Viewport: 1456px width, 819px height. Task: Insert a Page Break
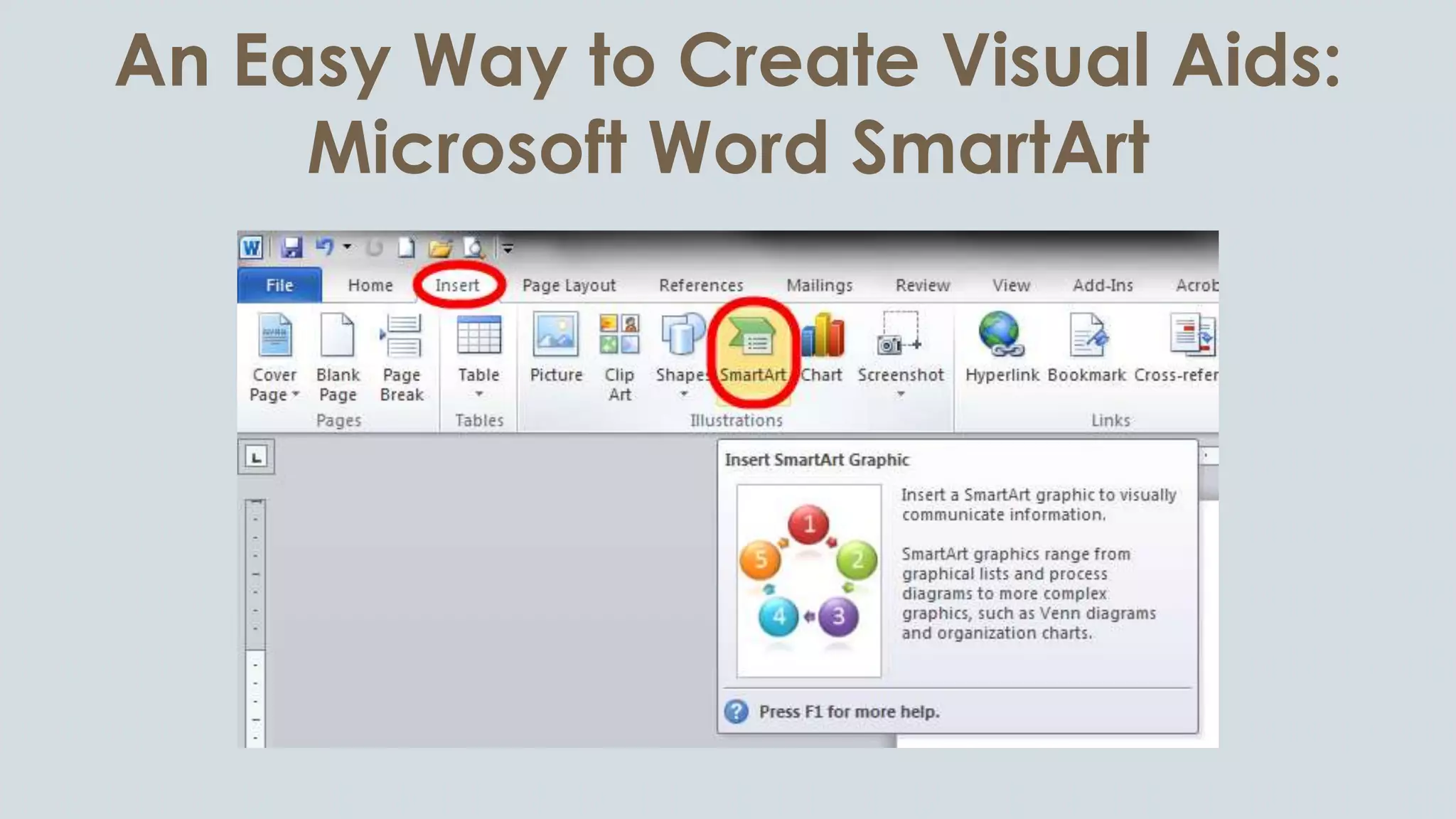click(x=402, y=358)
